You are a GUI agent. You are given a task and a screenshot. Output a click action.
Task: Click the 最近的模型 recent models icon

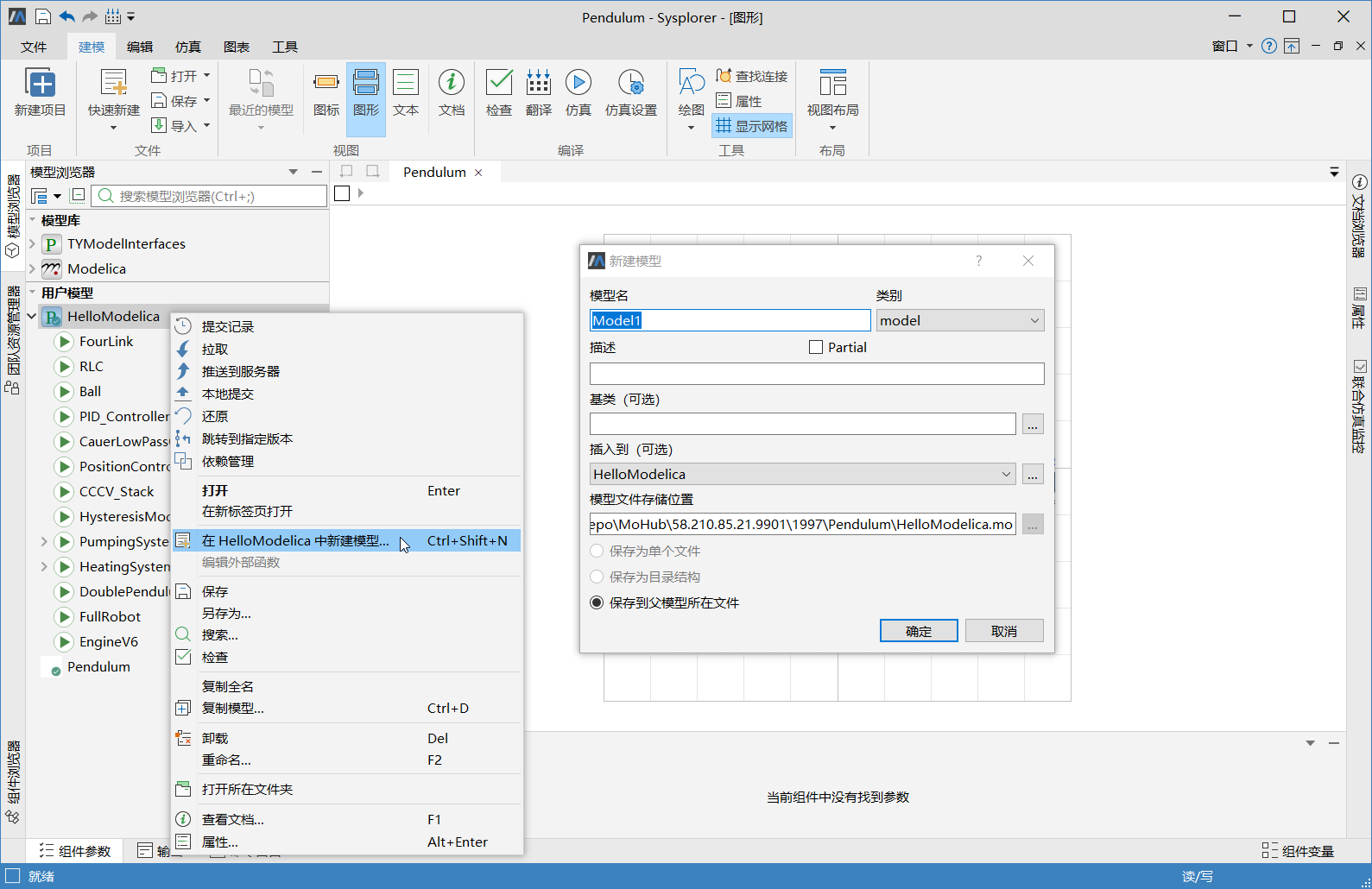pos(261,92)
